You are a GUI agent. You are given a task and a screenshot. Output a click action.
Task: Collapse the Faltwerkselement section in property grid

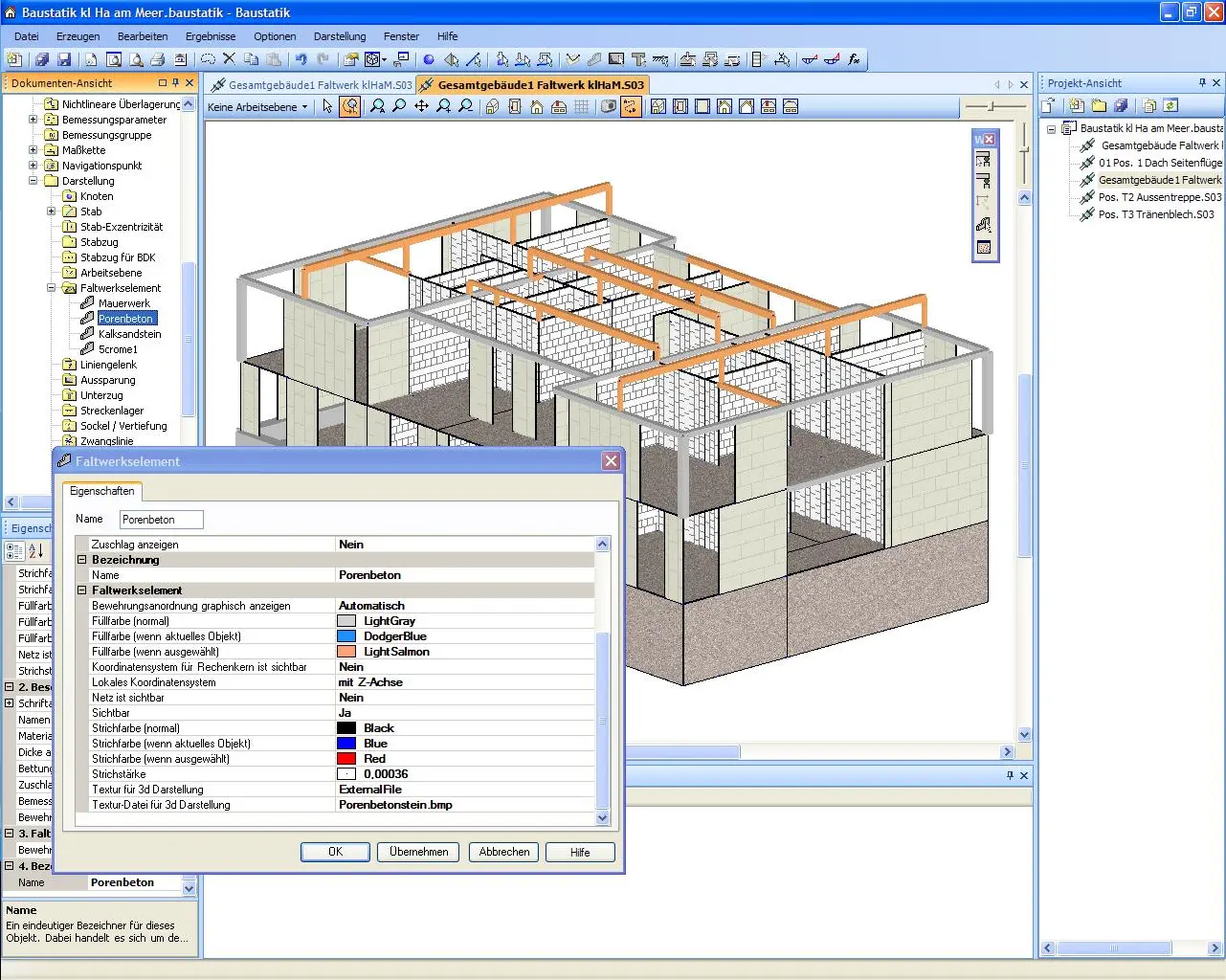coord(82,590)
